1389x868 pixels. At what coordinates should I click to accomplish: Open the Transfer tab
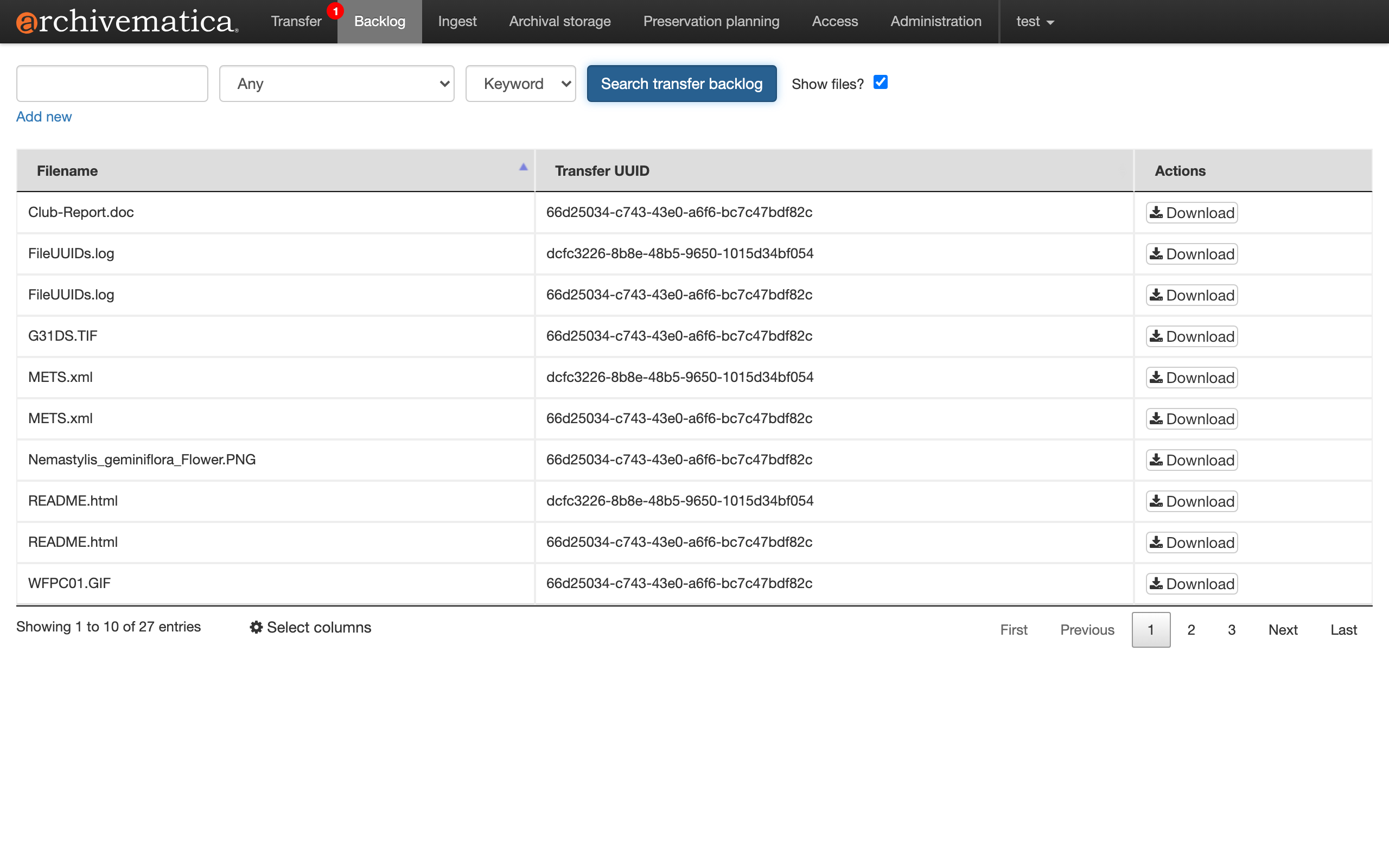pos(296,21)
